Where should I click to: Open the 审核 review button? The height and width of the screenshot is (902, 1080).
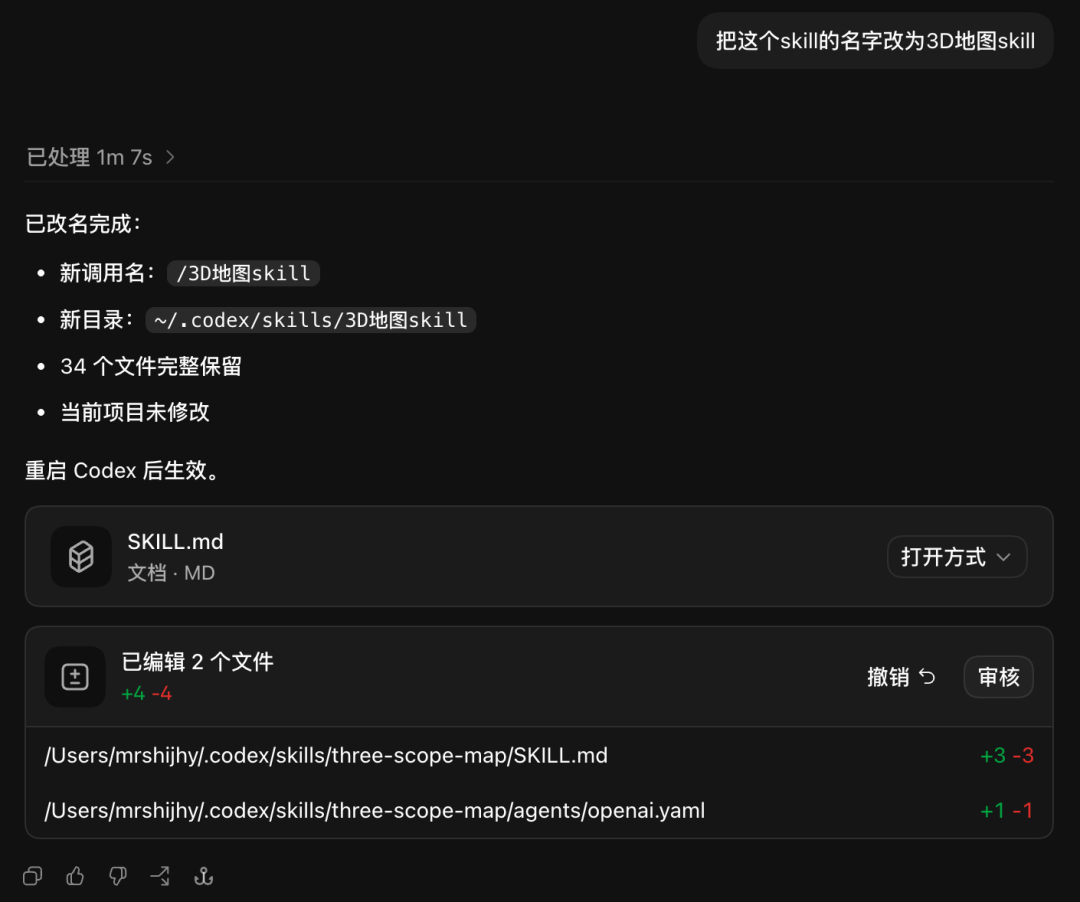coord(998,677)
